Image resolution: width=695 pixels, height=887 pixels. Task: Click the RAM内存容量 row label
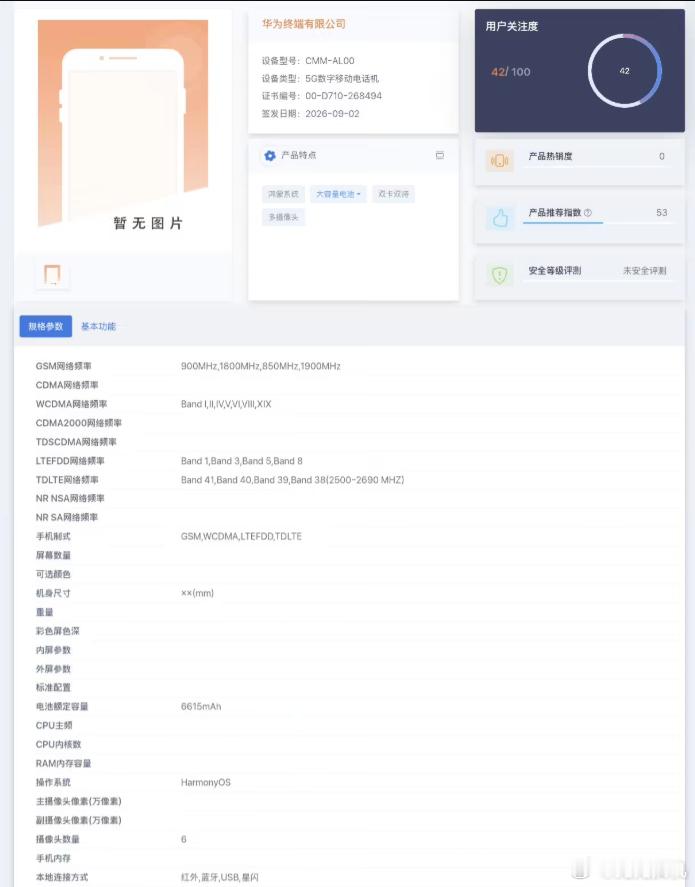[x=63, y=764]
